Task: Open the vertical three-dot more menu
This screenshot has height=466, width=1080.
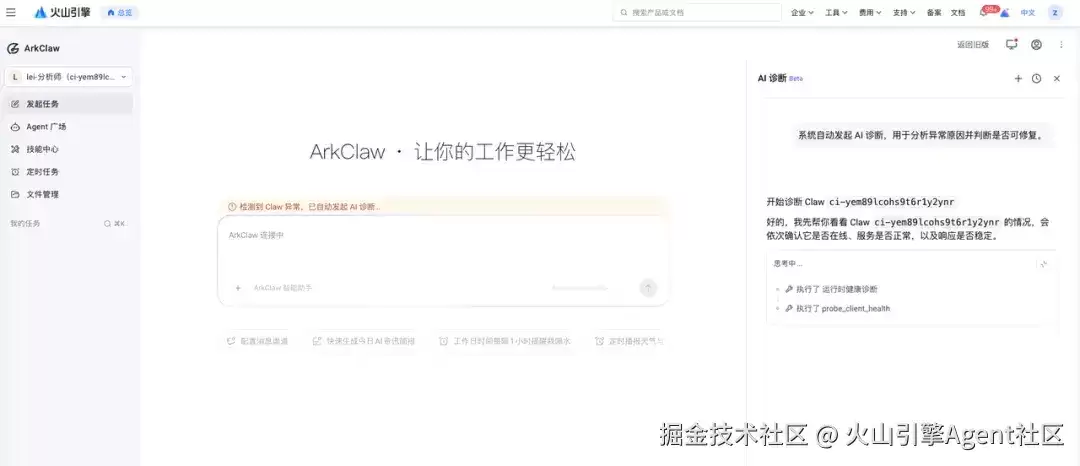Action: point(1061,44)
